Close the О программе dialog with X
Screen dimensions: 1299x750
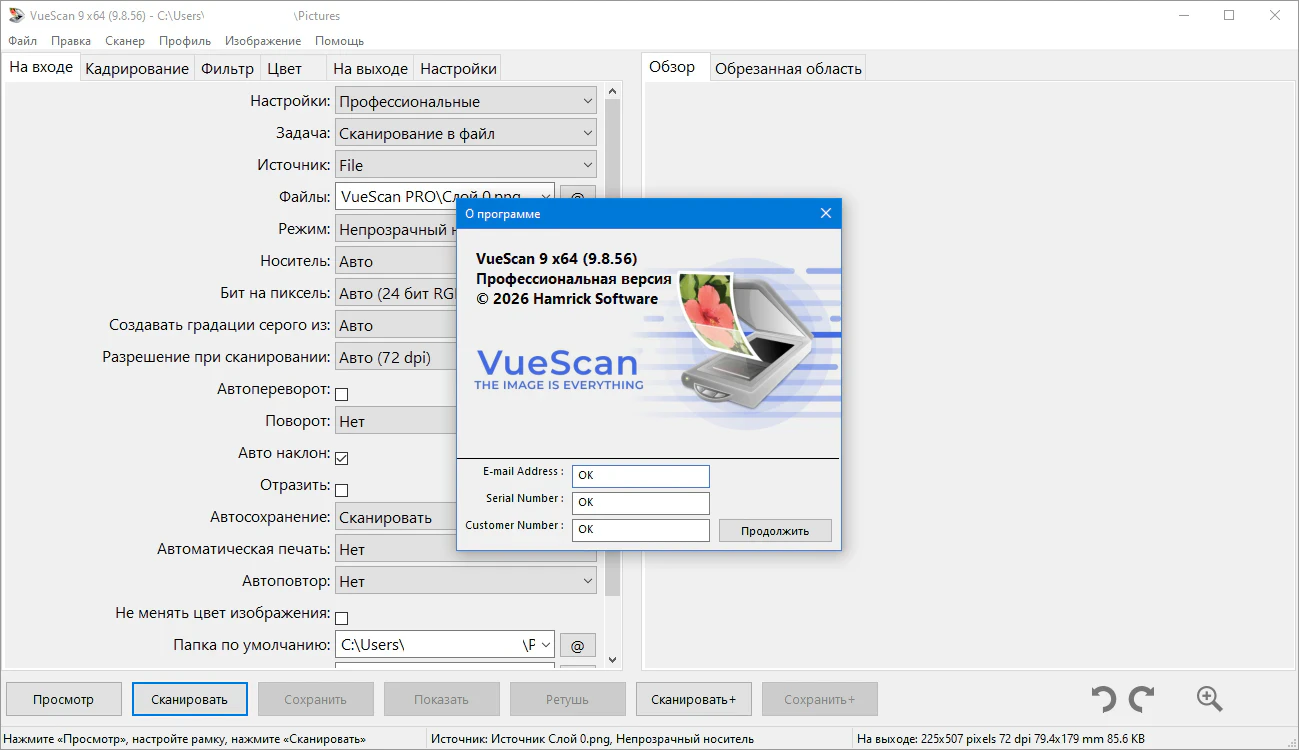click(826, 213)
